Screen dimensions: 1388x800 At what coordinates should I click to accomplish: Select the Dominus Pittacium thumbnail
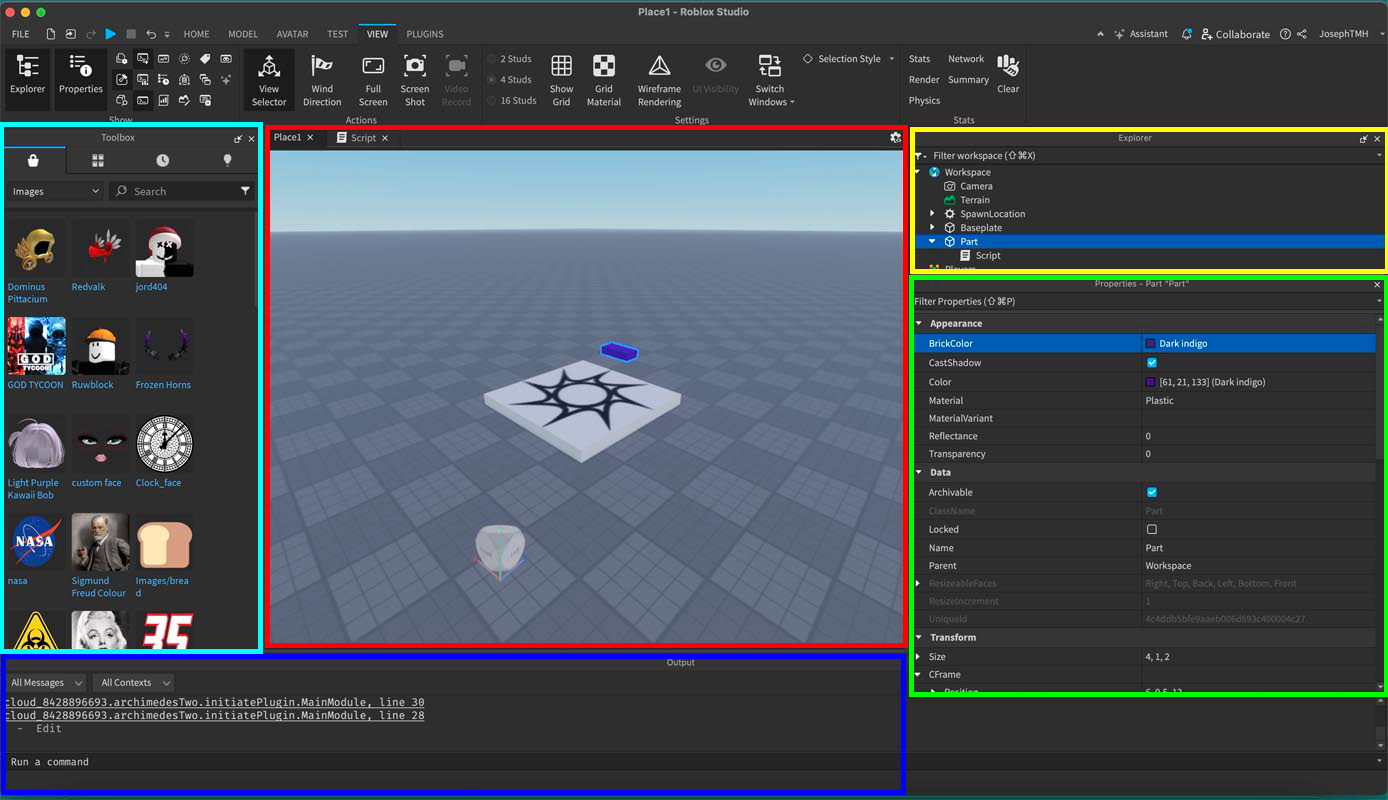coord(36,249)
